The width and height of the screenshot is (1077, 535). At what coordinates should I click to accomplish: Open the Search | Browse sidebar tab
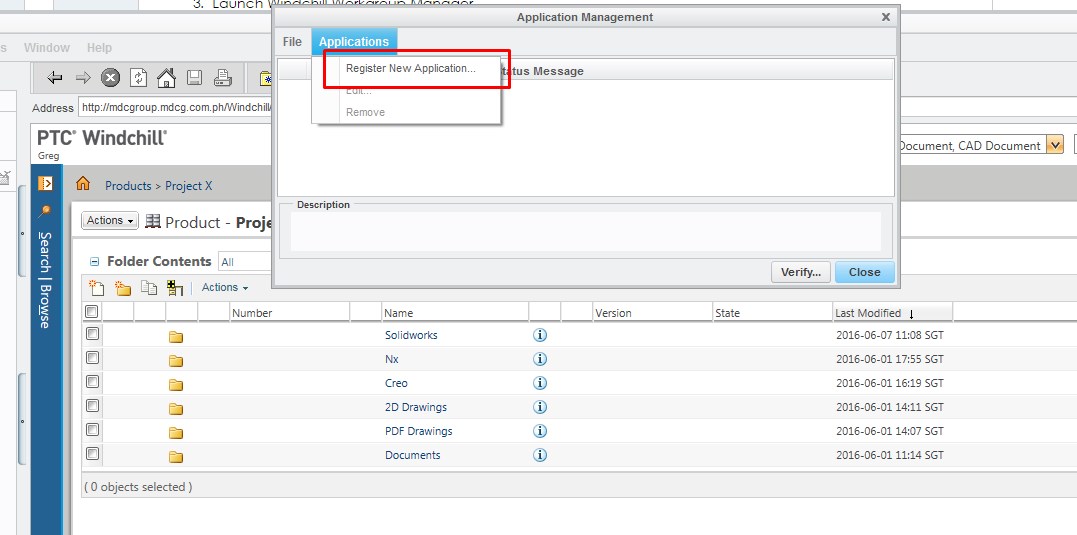tap(45, 280)
